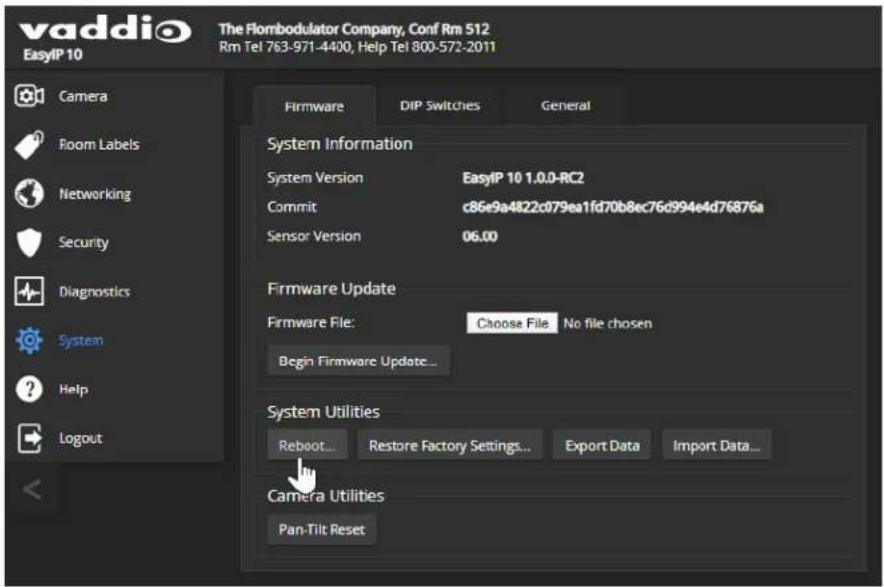Select the System menu item
884x587 pixels.
pos(81,341)
